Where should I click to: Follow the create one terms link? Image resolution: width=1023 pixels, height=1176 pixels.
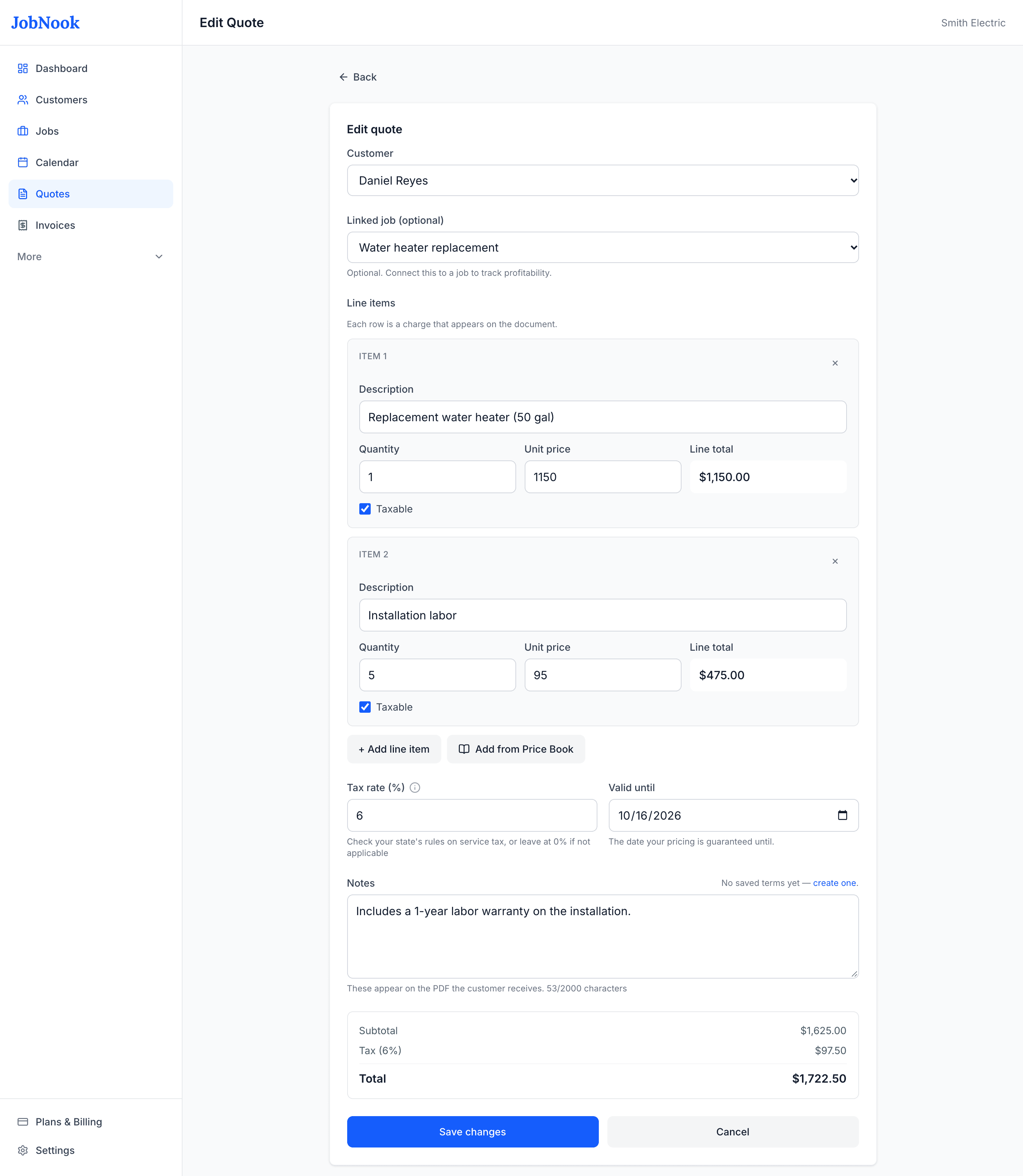pyautogui.click(x=834, y=883)
